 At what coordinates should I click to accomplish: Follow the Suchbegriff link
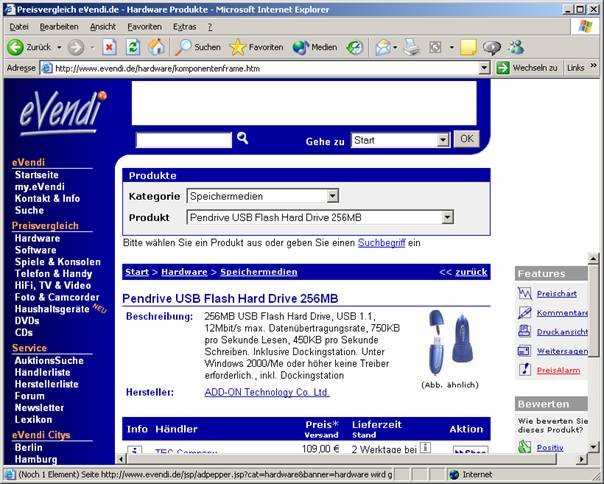381,243
